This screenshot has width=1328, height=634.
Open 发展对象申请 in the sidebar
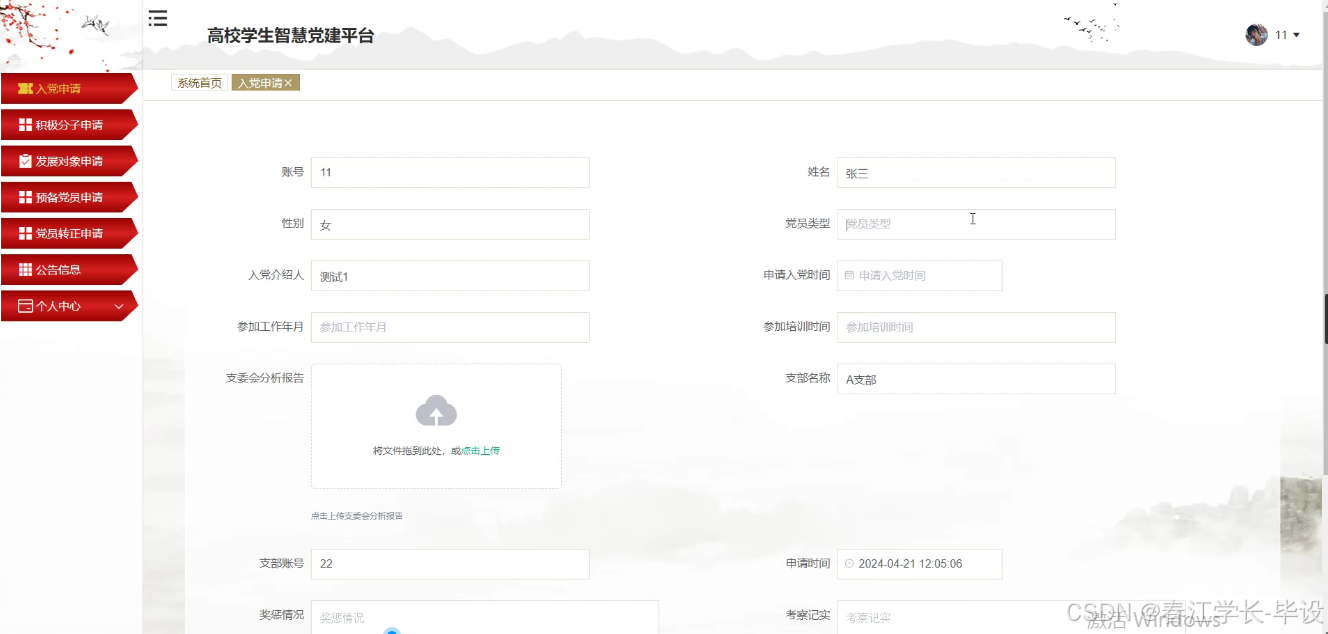[x=68, y=161]
